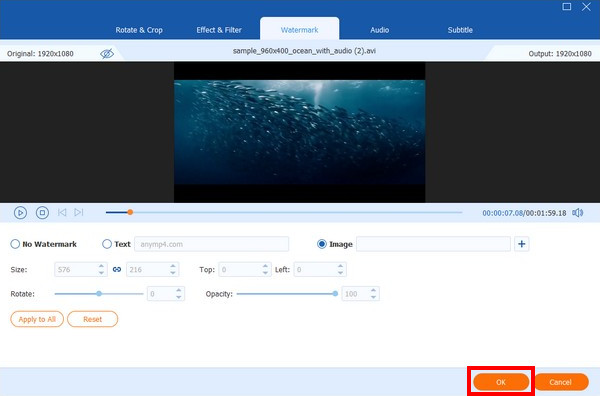Open the Audio tab
The width and height of the screenshot is (600, 396).
(380, 30)
